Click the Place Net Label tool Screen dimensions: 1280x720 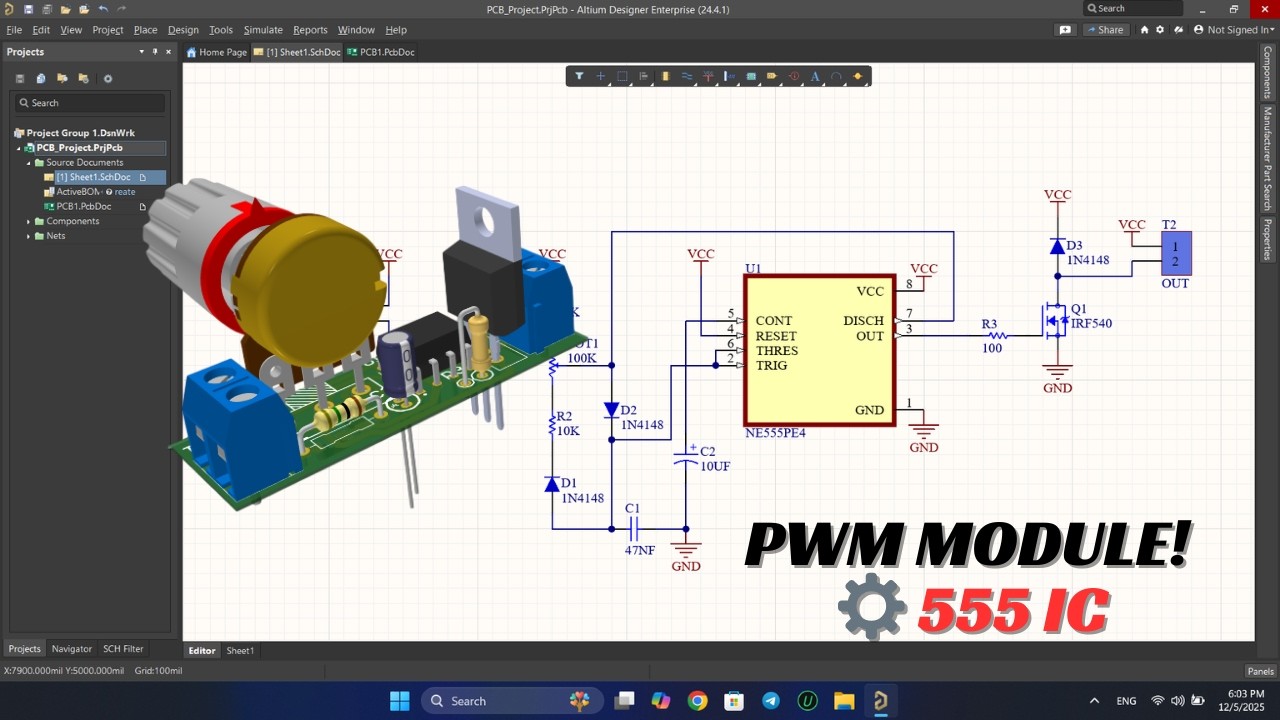tap(730, 76)
